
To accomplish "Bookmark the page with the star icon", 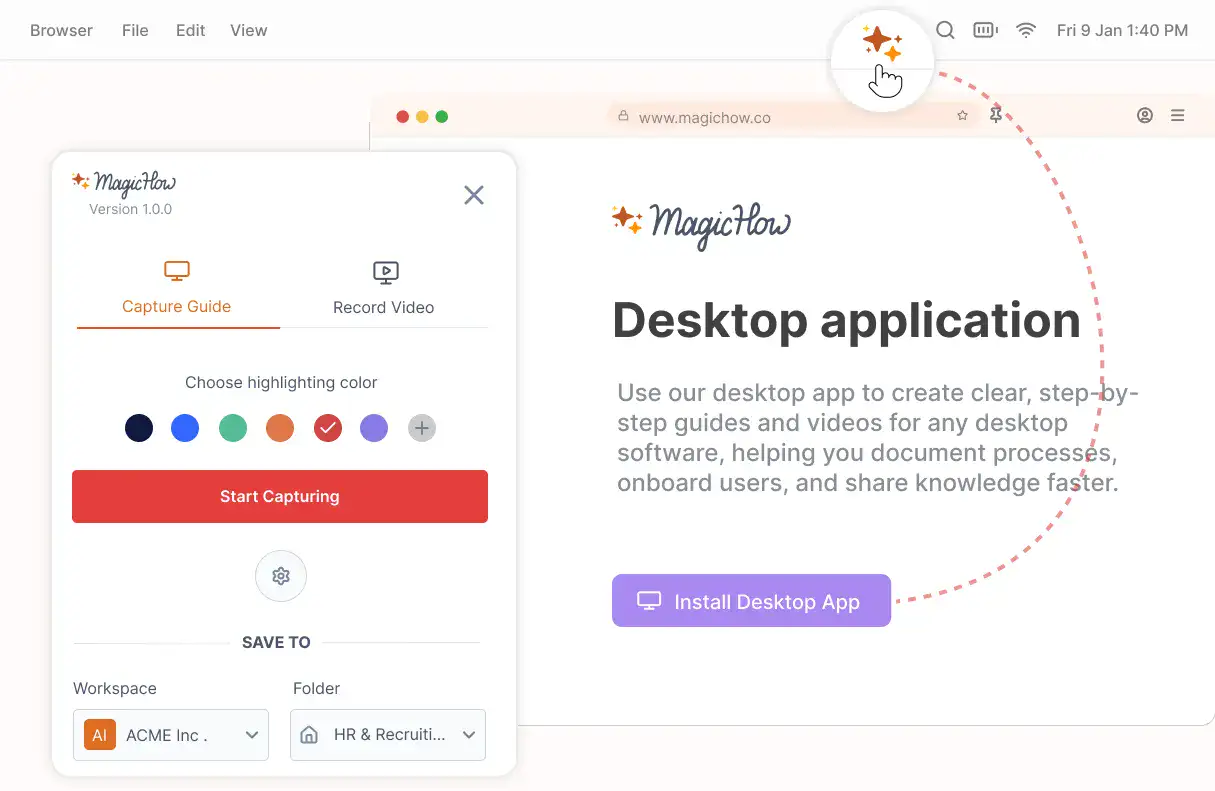I will 962,115.
